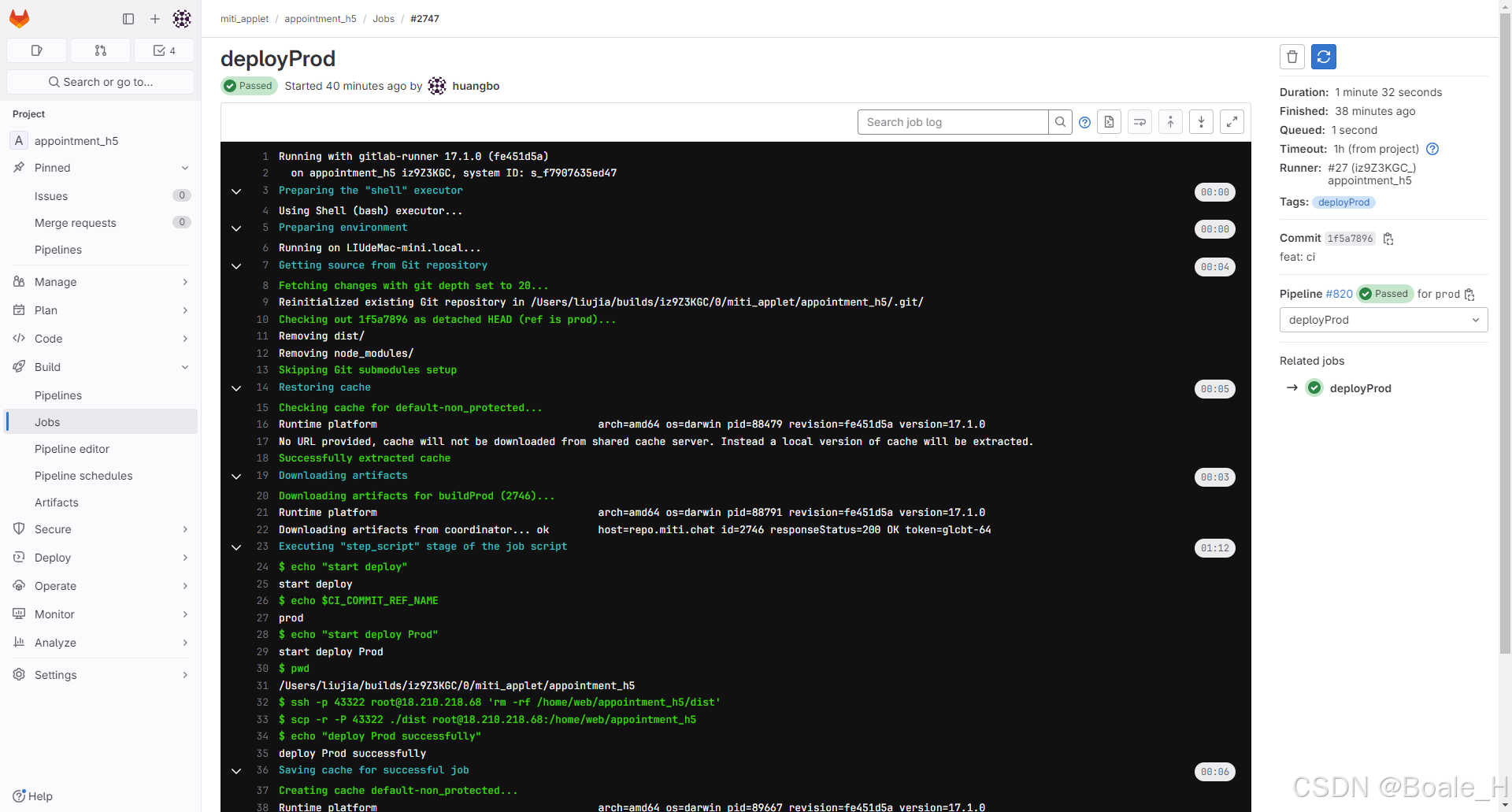Click log line number 32
1512x812 pixels.
(x=262, y=703)
